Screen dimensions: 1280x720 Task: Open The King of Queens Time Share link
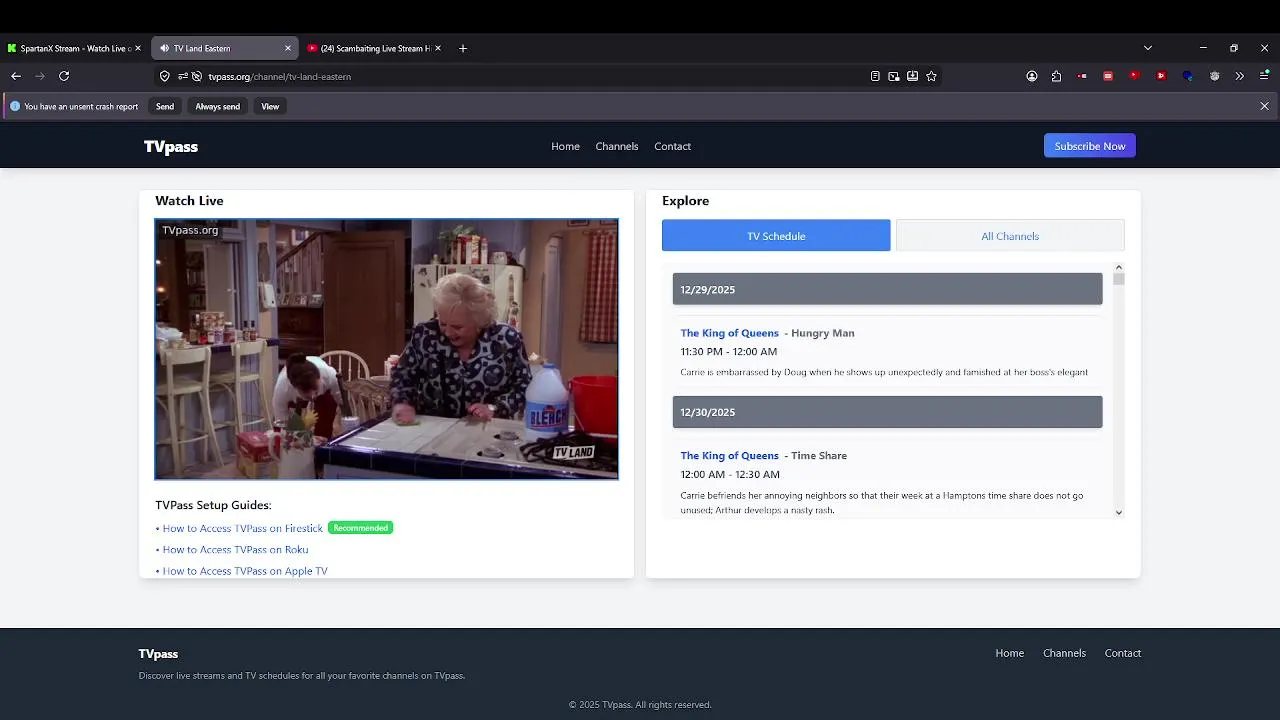(729, 455)
